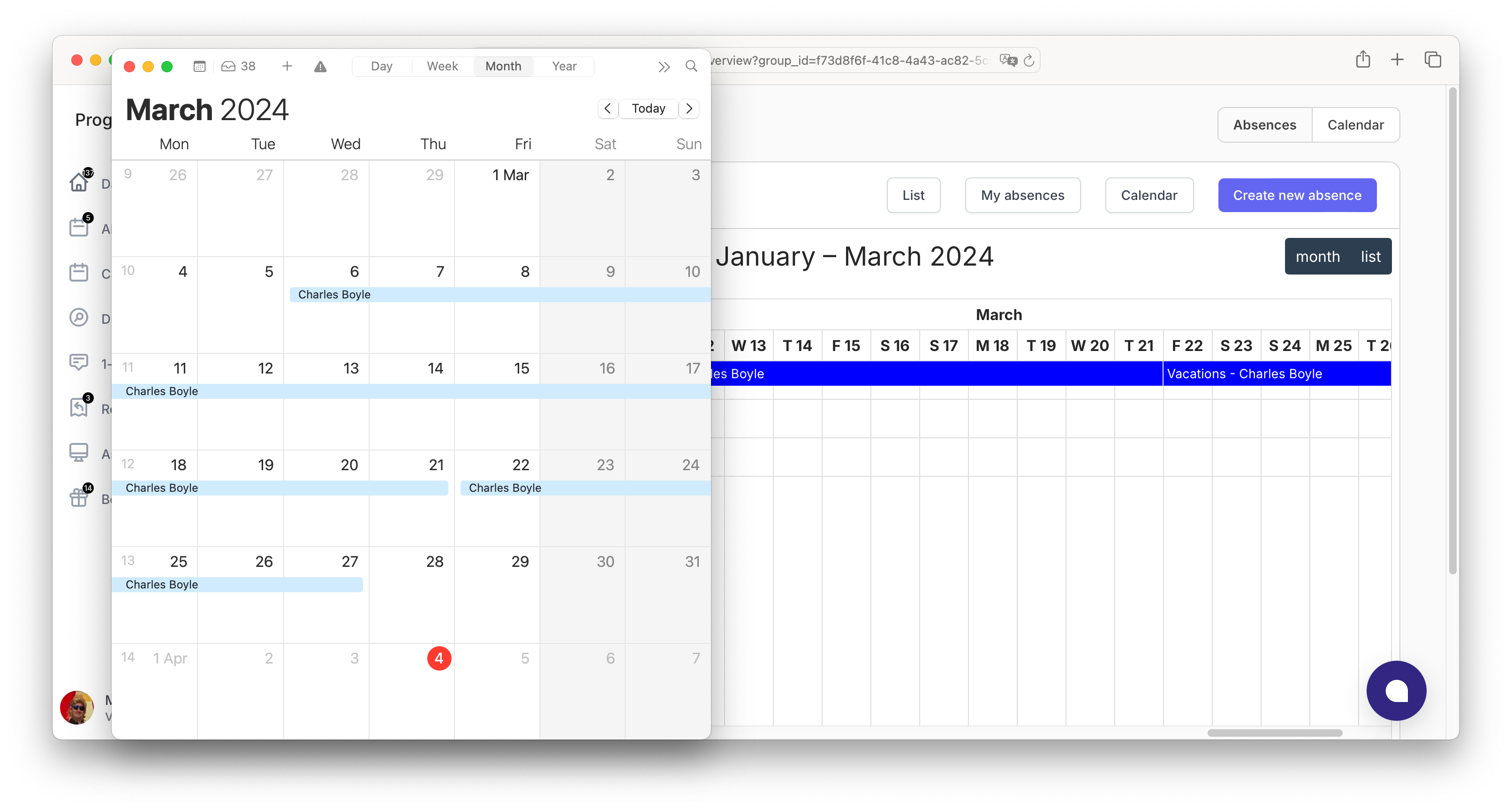The height and width of the screenshot is (809, 1512).
Task: Click the Year view icon
Action: click(x=565, y=66)
